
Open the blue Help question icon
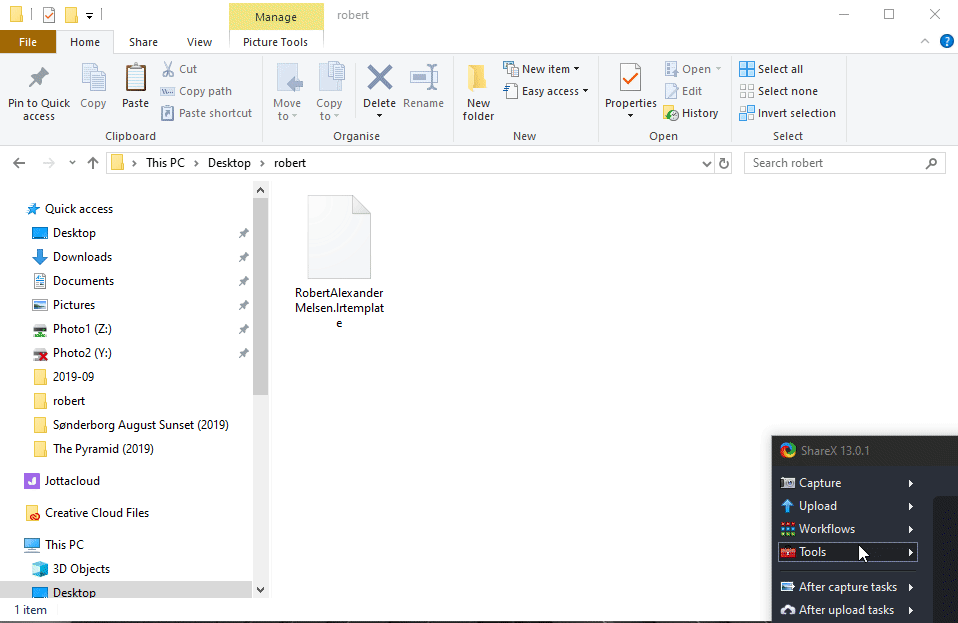tap(946, 42)
